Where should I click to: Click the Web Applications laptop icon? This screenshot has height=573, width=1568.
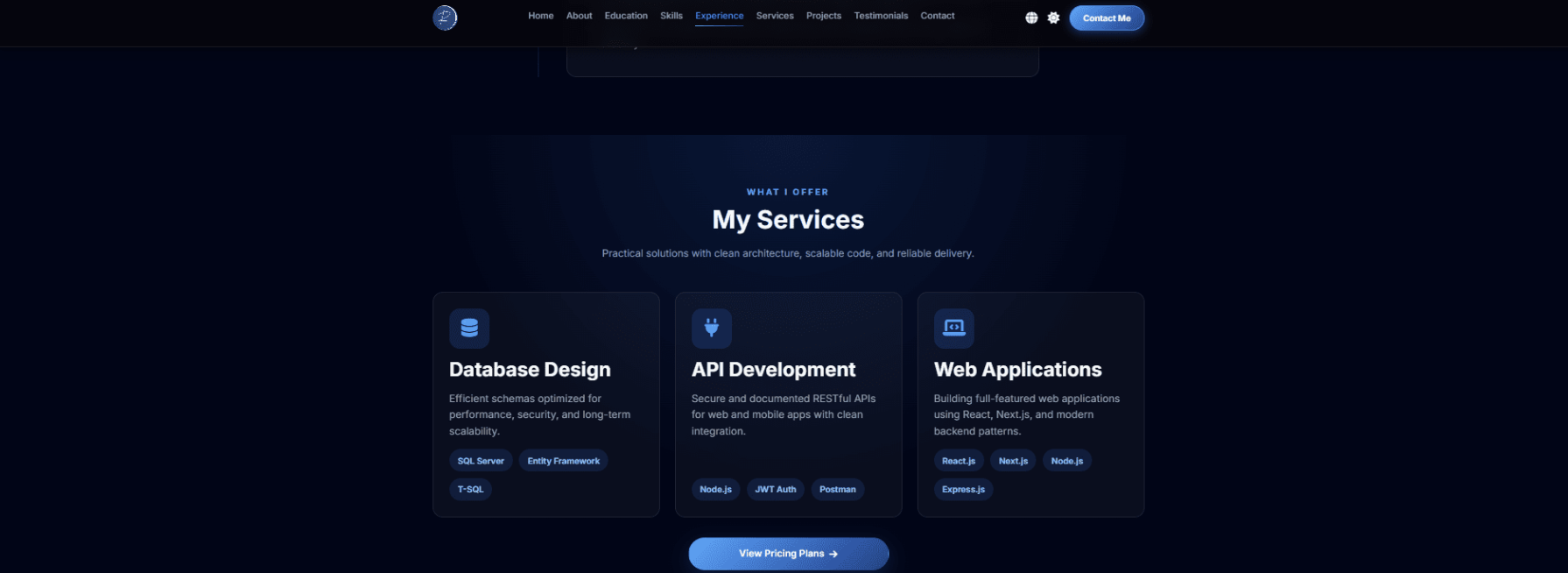point(953,329)
